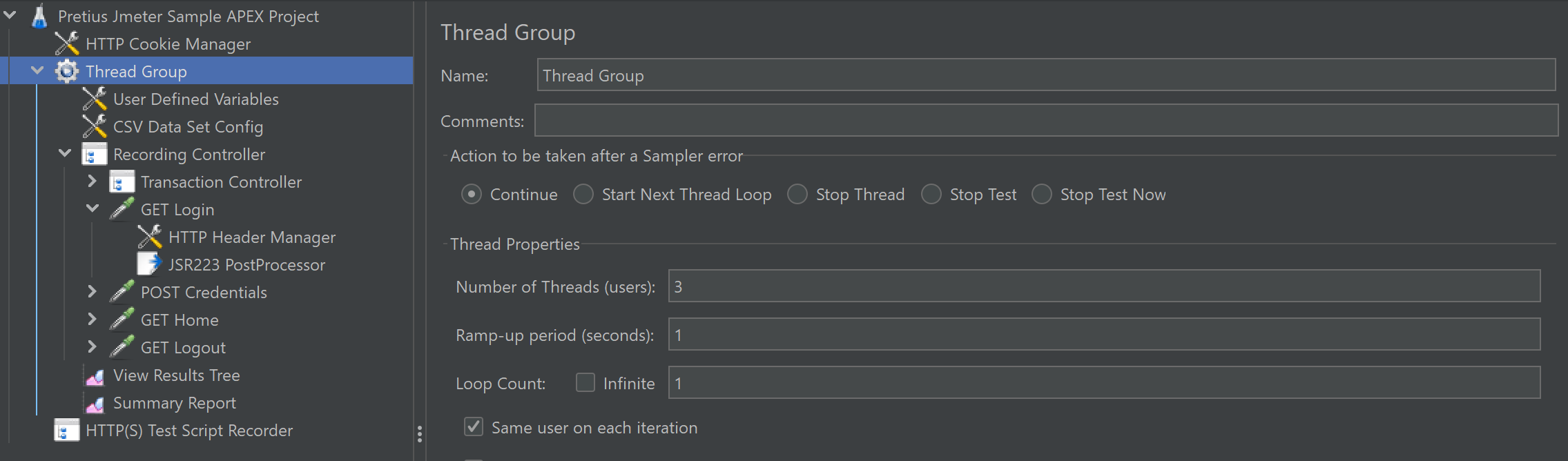This screenshot has height=461, width=1568.
Task: Click the HTTP(S) Test Script Recorder icon
Action: click(66, 430)
